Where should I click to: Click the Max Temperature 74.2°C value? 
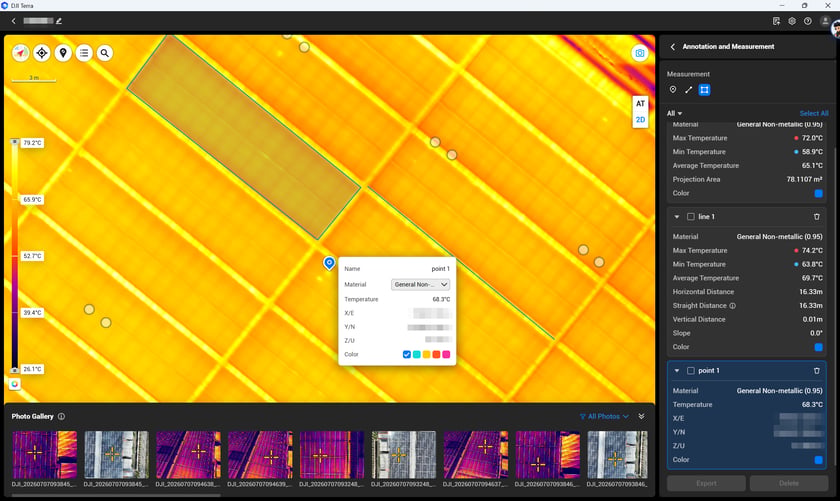pos(812,250)
